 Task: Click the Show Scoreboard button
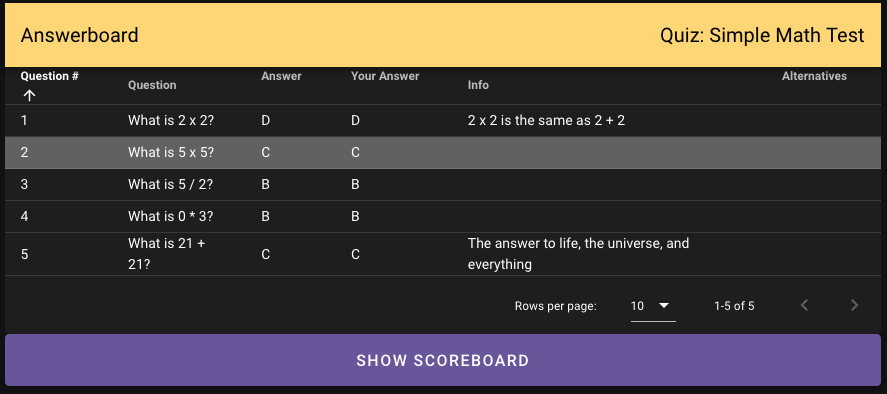(x=443, y=360)
